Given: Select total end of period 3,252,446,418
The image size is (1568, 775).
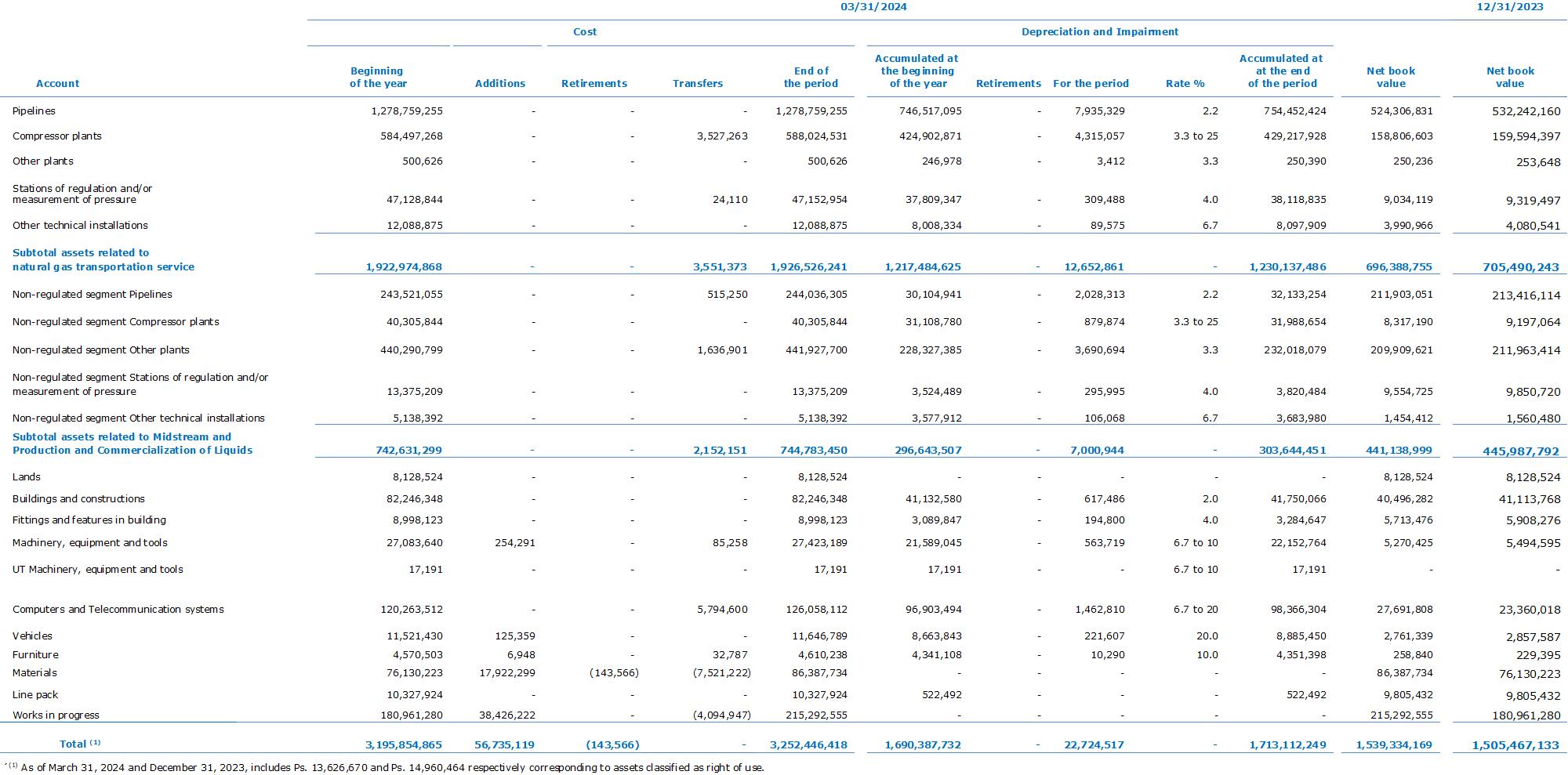Looking at the screenshot, I should coord(808,745).
